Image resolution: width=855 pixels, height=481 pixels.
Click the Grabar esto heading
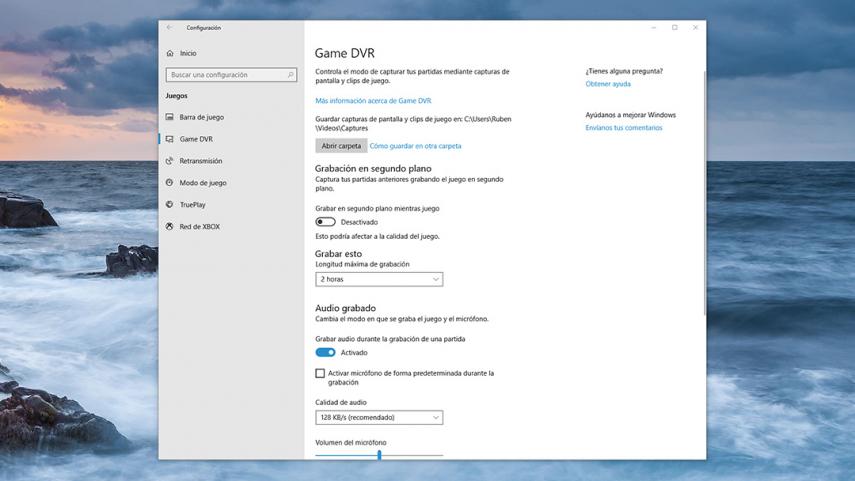pyautogui.click(x=338, y=254)
